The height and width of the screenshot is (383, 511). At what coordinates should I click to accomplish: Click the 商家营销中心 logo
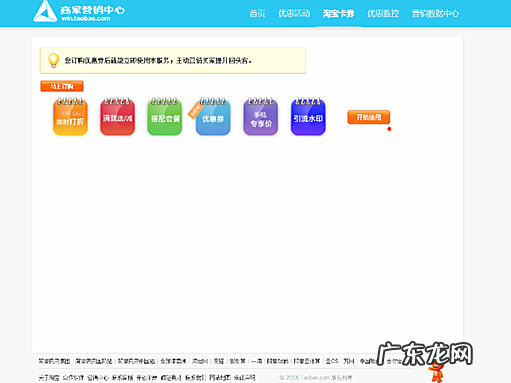tap(79, 12)
